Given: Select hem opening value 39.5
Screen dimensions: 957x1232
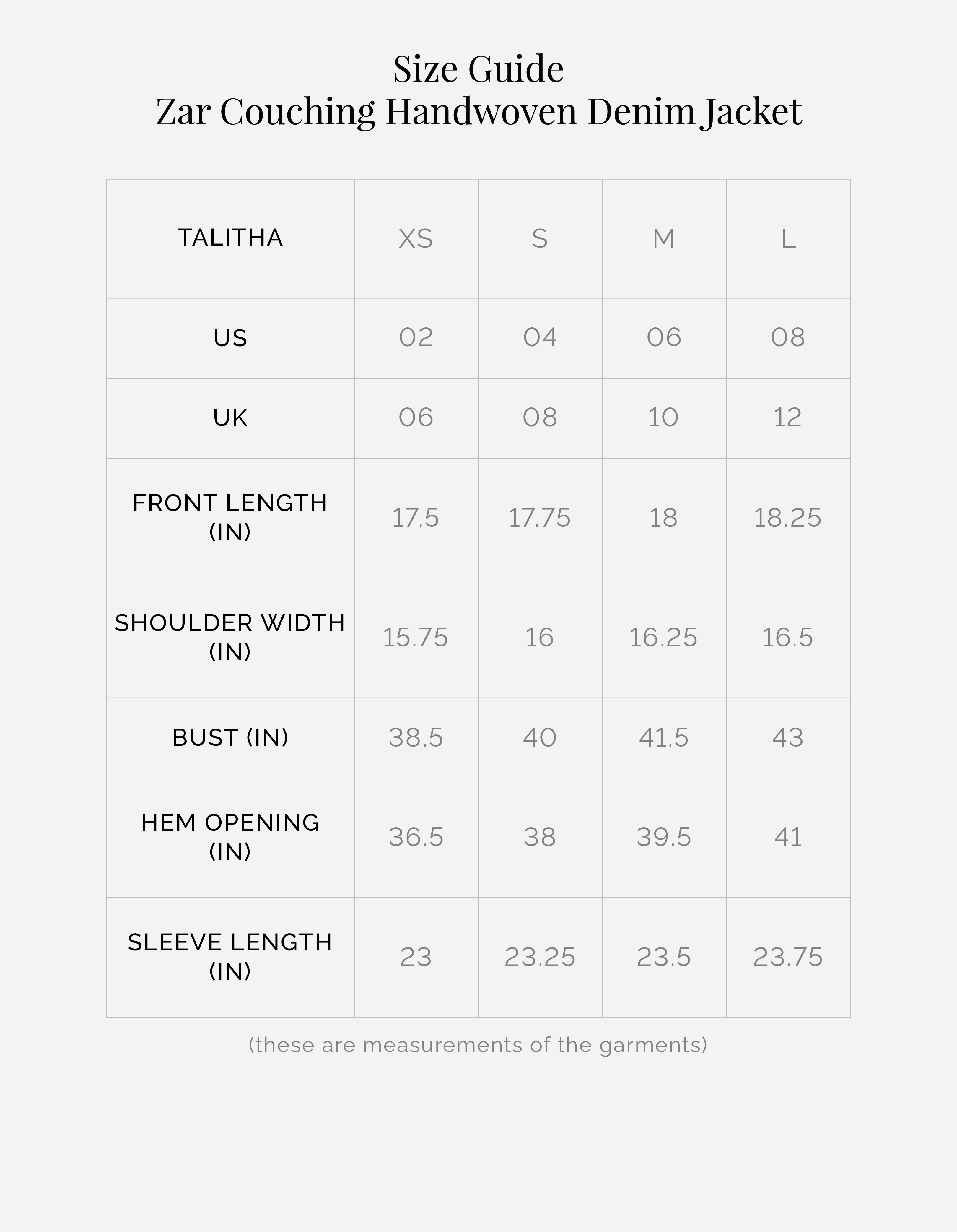Looking at the screenshot, I should [x=664, y=837].
